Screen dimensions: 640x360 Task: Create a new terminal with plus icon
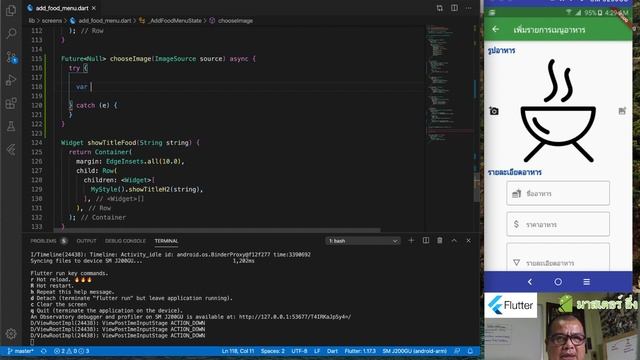(x=411, y=241)
